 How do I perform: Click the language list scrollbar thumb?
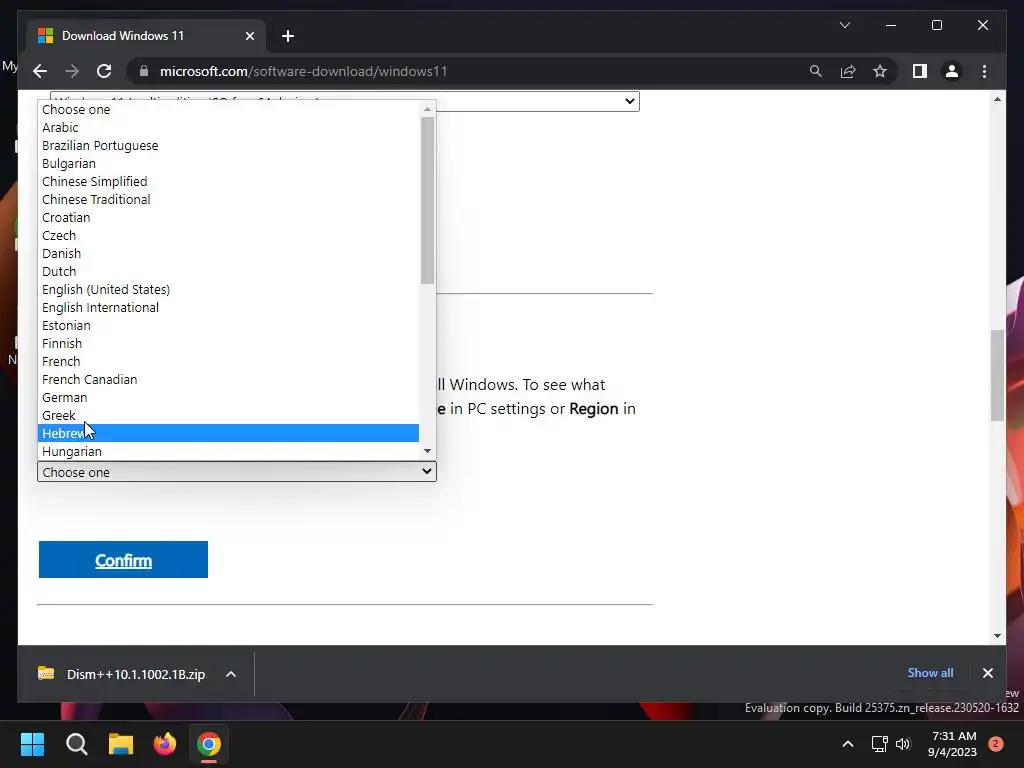pos(427,200)
